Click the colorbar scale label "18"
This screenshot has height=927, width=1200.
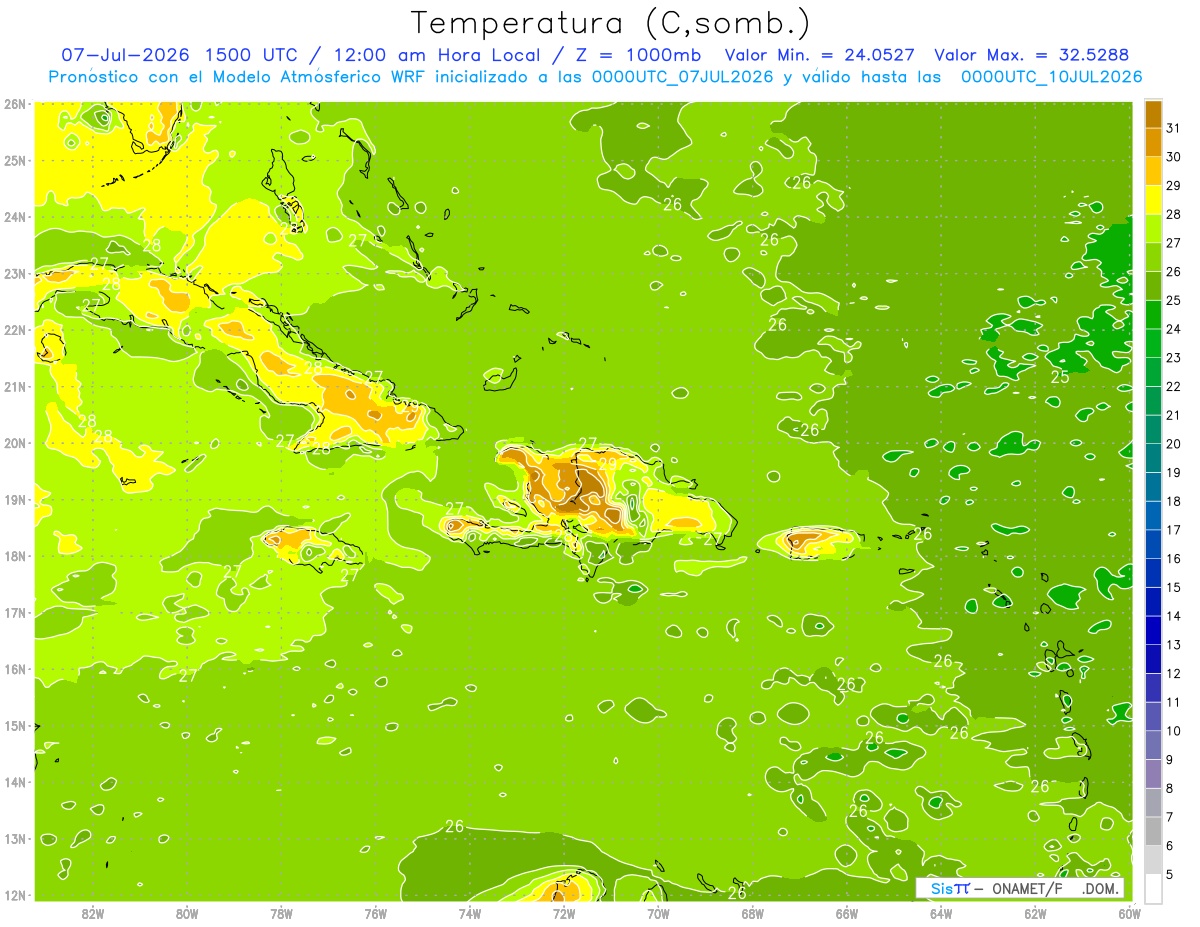tap(1173, 501)
